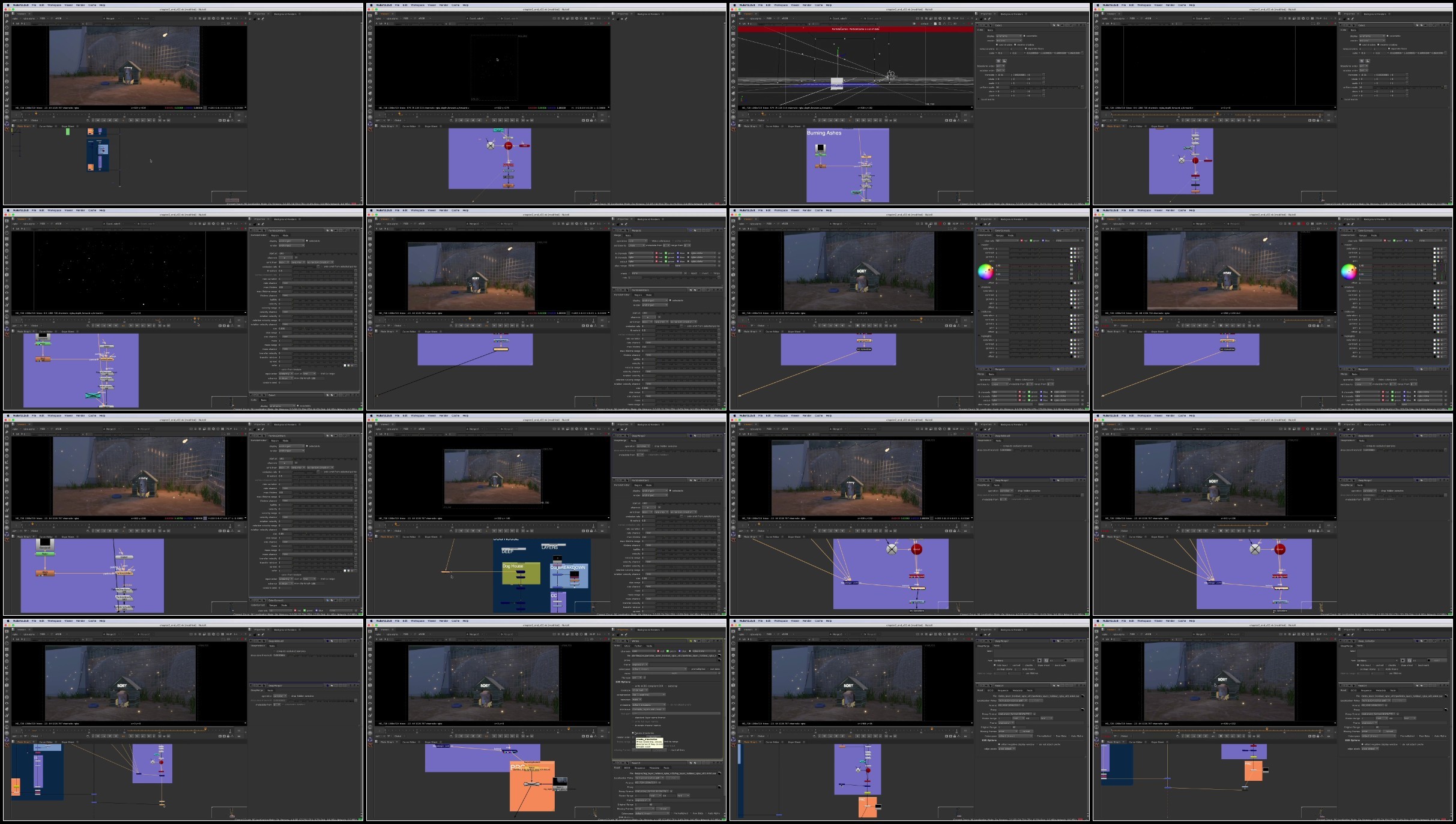1456x824 pixels.
Task: Open Cube1 display dropdown beside wireframe viewer
Action: 1009,36
